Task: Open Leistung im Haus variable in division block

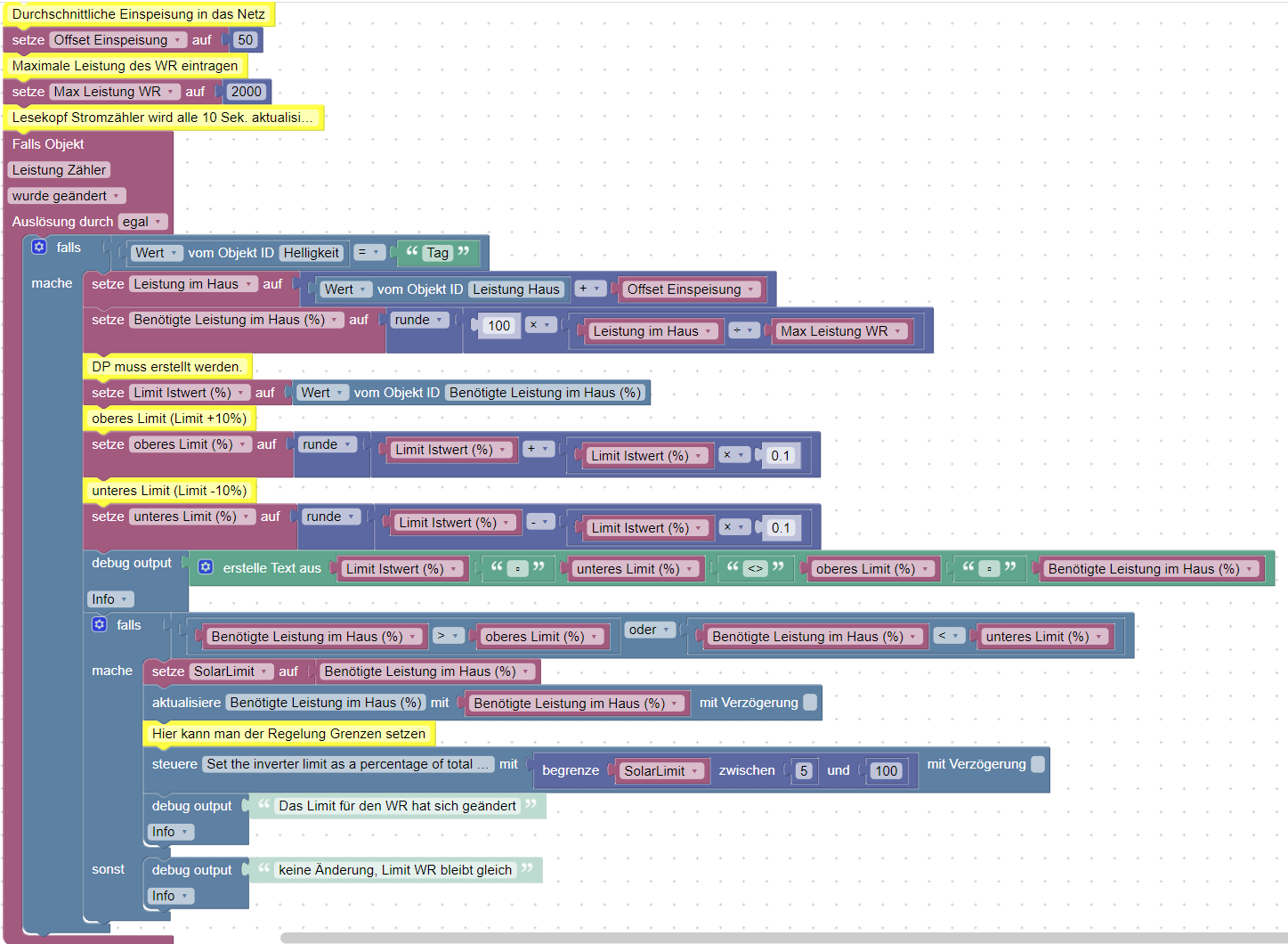Action: click(653, 331)
